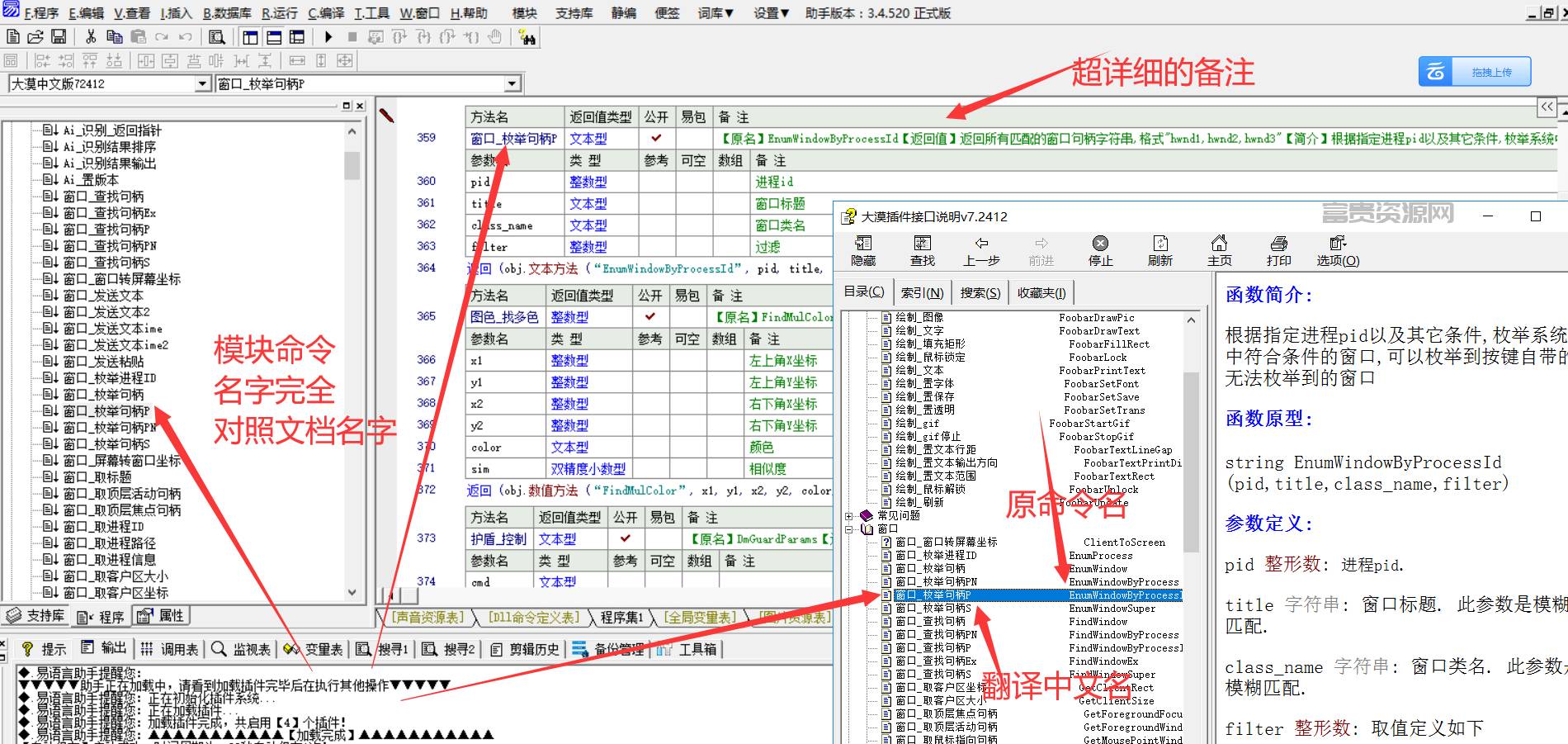
Task: Switch to the 索引(N) tab
Action: pos(923,292)
